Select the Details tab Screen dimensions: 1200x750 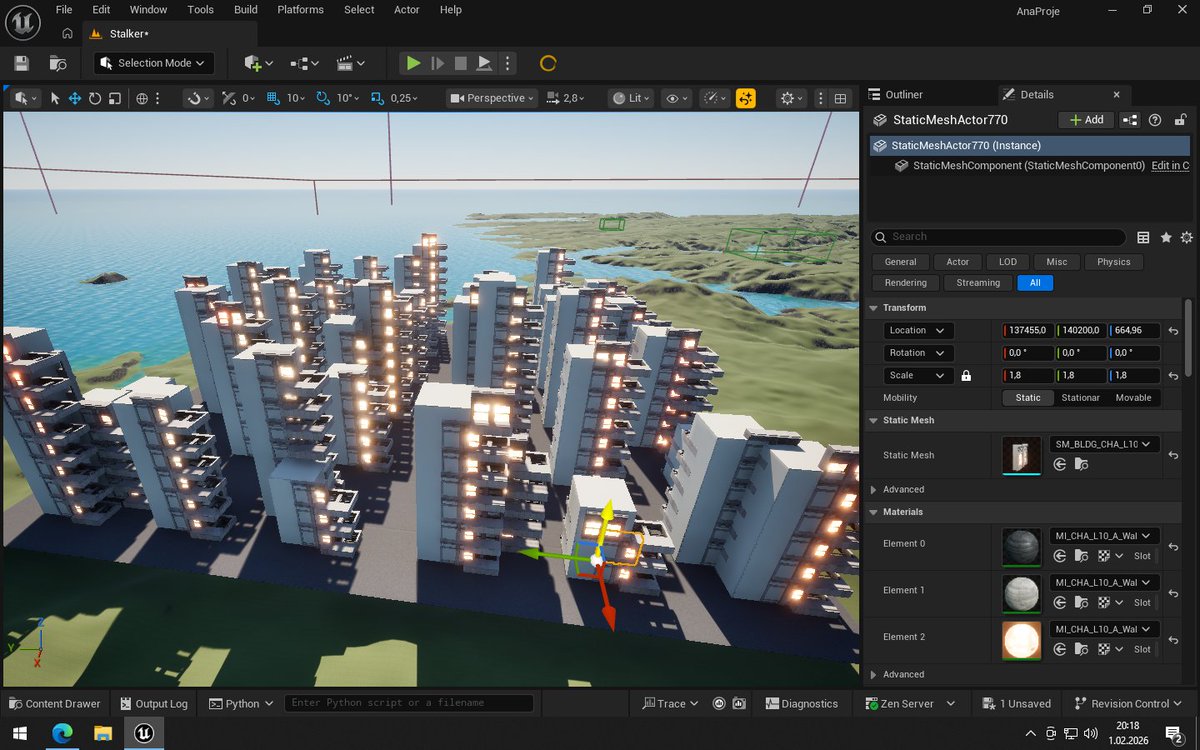(1036, 94)
